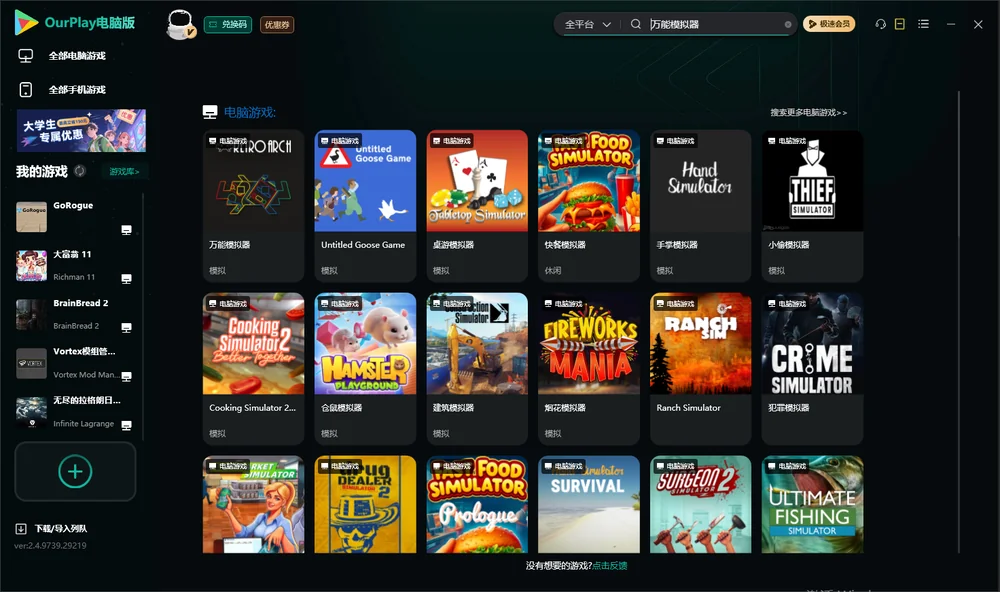Image resolution: width=1000 pixels, height=592 pixels.
Task: Select 全部电脑游戏 in the sidebar
Action: 77,56
